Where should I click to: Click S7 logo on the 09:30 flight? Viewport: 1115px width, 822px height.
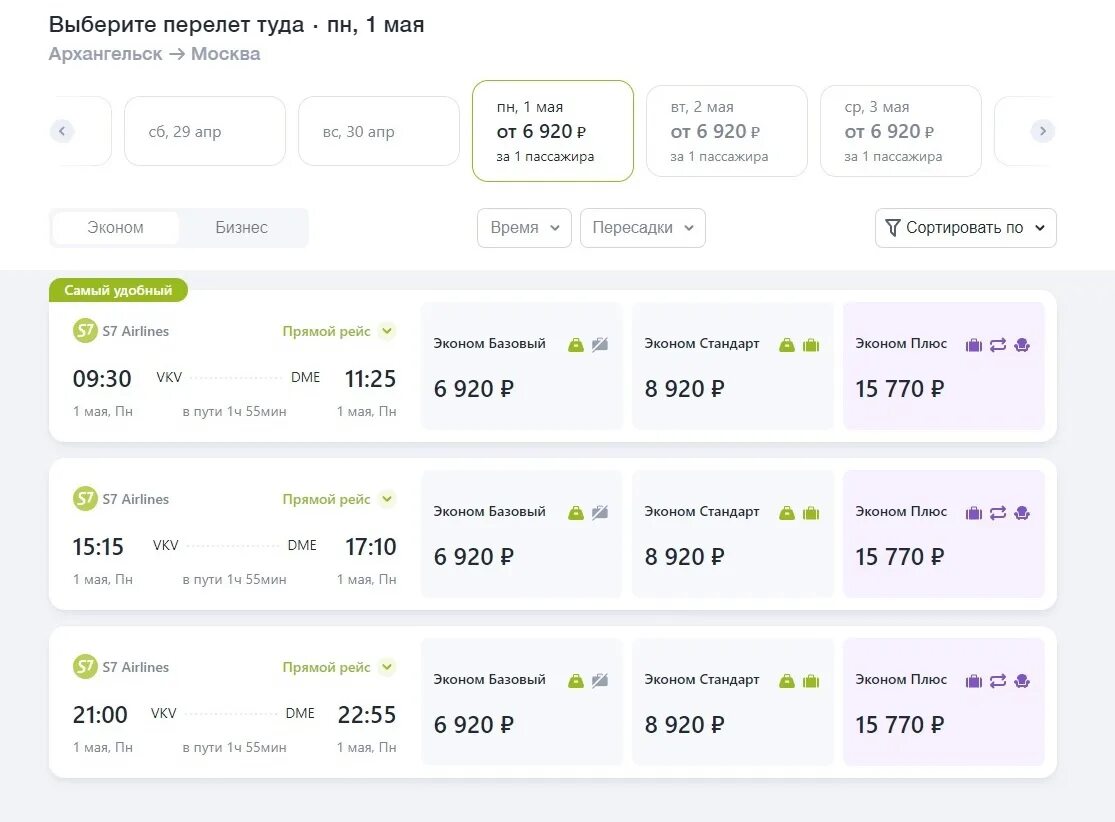click(85, 331)
